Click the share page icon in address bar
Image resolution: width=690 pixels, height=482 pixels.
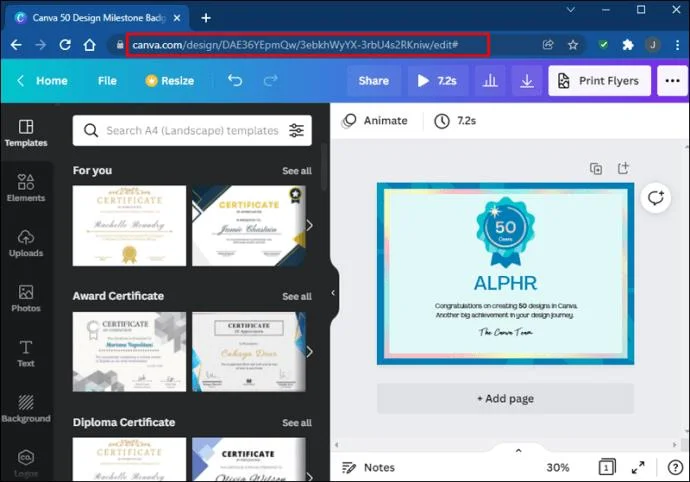tap(548, 44)
